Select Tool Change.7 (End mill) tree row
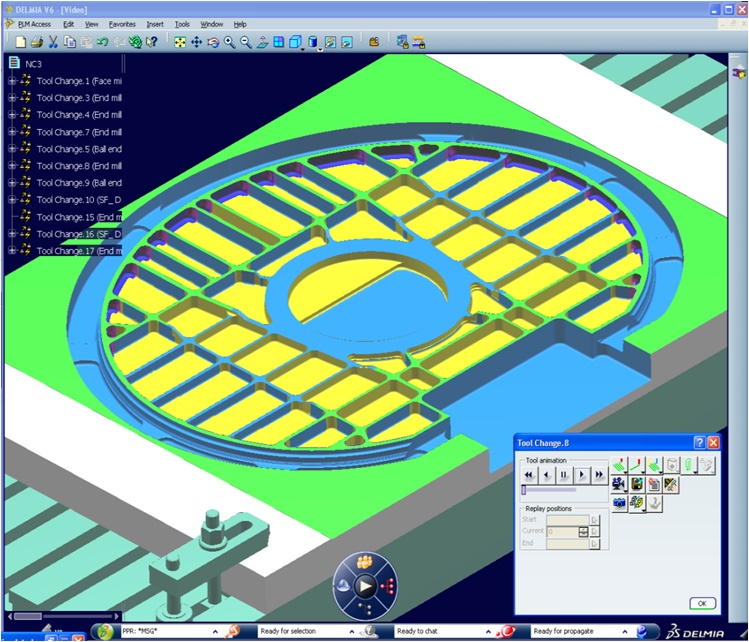The image size is (749, 642). pyautogui.click(x=79, y=132)
